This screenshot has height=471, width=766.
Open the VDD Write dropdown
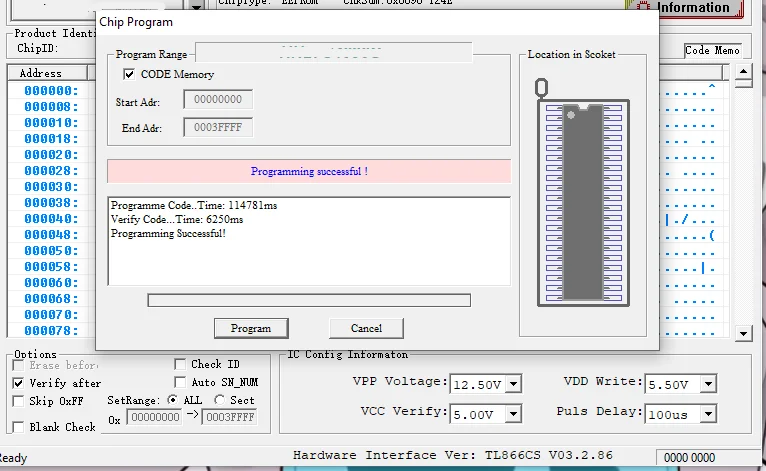(x=708, y=384)
